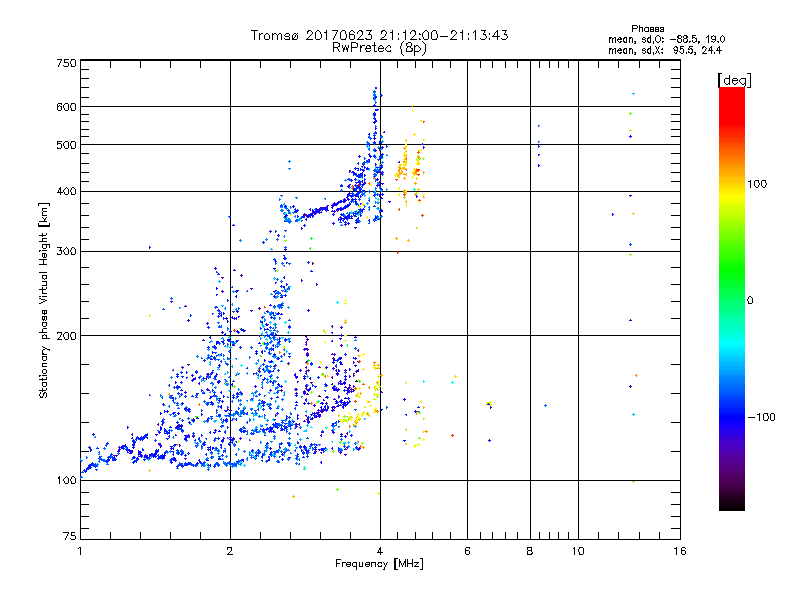The image size is (800, 600).
Task: Click the x-axis tick label '8'
Action: (x=530, y=551)
